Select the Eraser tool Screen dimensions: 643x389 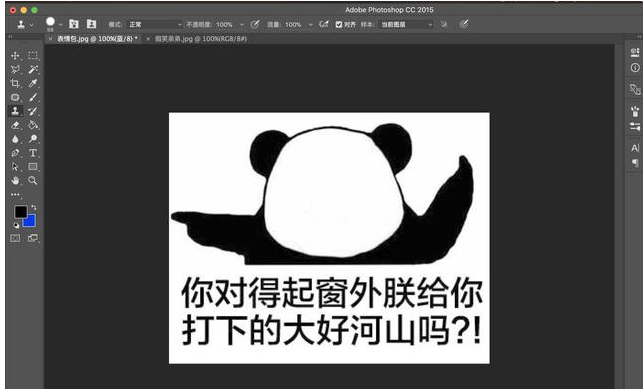pyautogui.click(x=15, y=125)
